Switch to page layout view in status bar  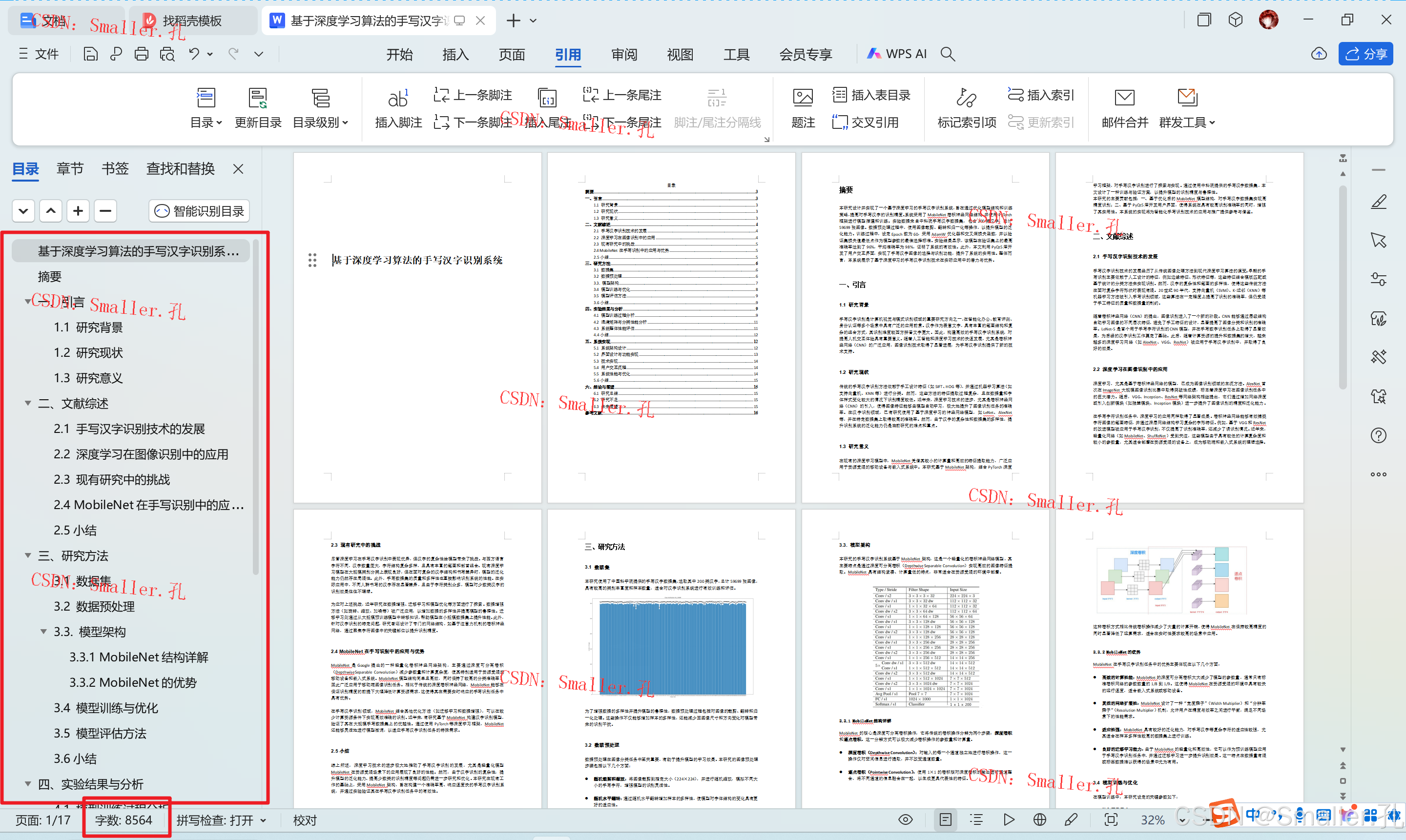click(945, 820)
